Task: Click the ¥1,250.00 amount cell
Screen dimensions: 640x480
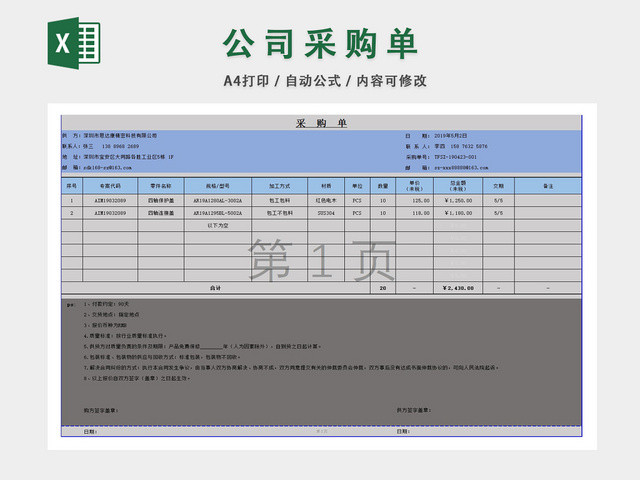Action: 458,200
